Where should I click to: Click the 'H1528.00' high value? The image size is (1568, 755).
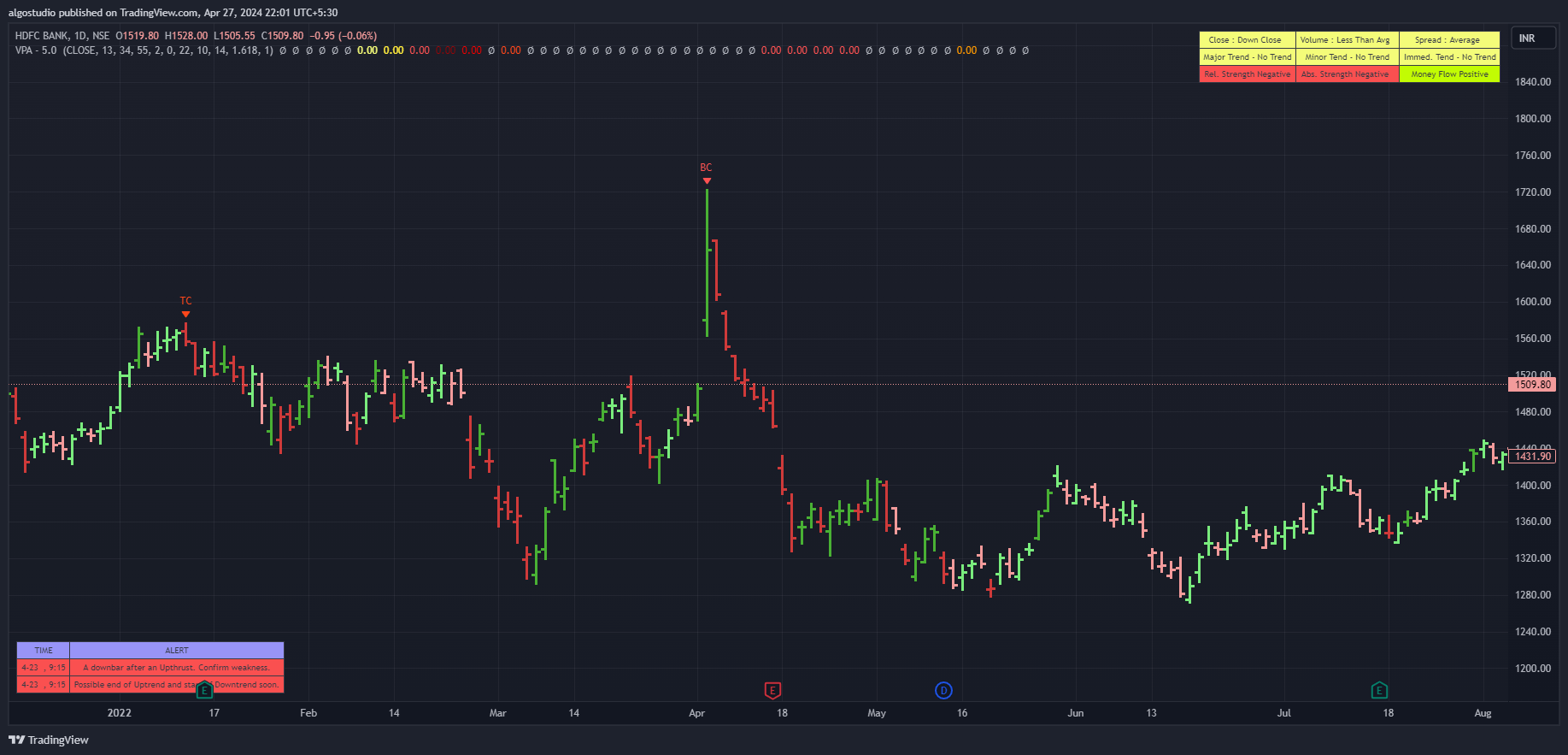[x=186, y=36]
